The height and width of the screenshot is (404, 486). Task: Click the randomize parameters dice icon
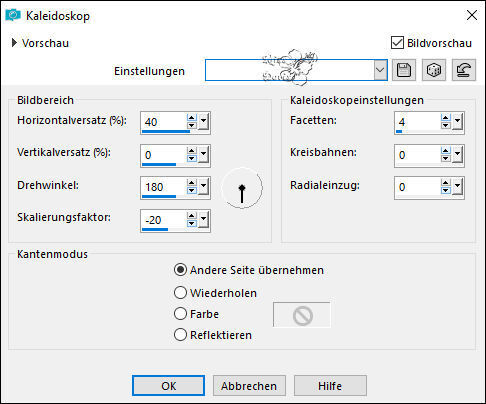pyautogui.click(x=434, y=70)
